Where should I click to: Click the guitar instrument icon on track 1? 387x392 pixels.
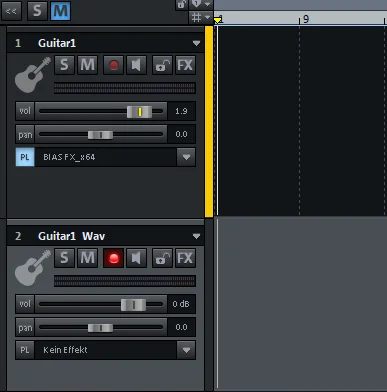point(33,75)
